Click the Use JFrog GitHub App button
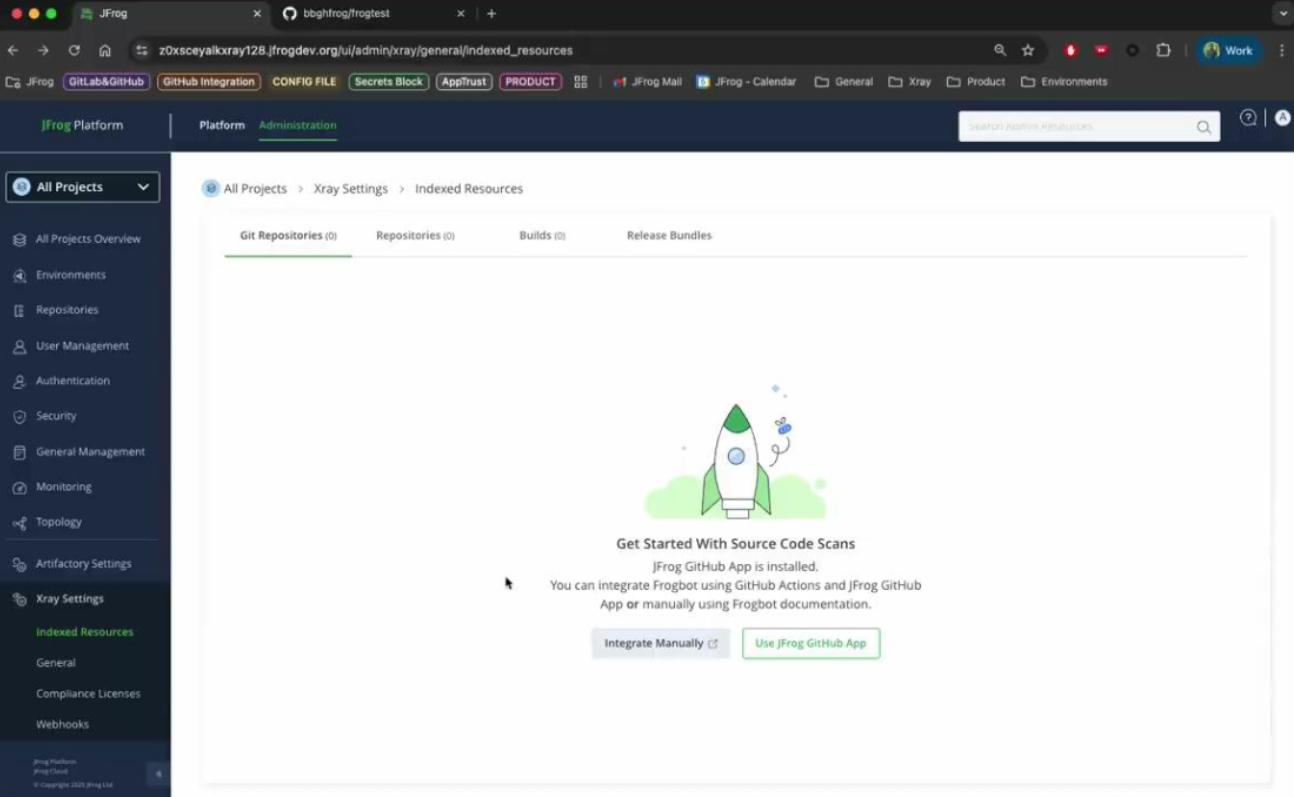Viewport: 1294px width, 797px height. 811,643
